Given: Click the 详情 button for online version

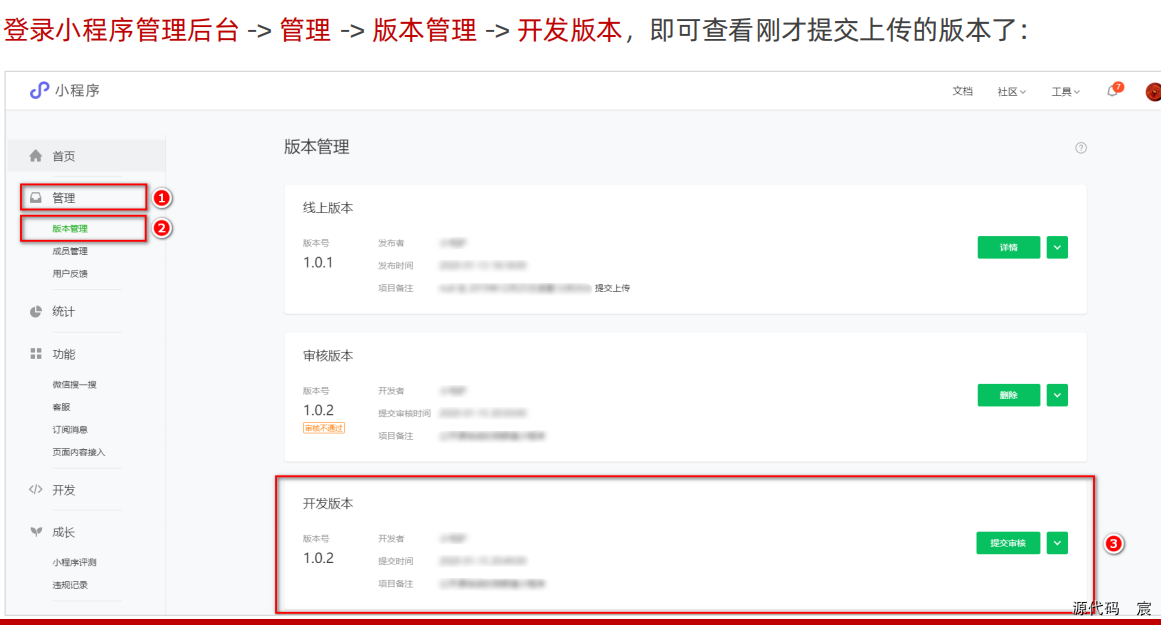Looking at the screenshot, I should [1008, 247].
